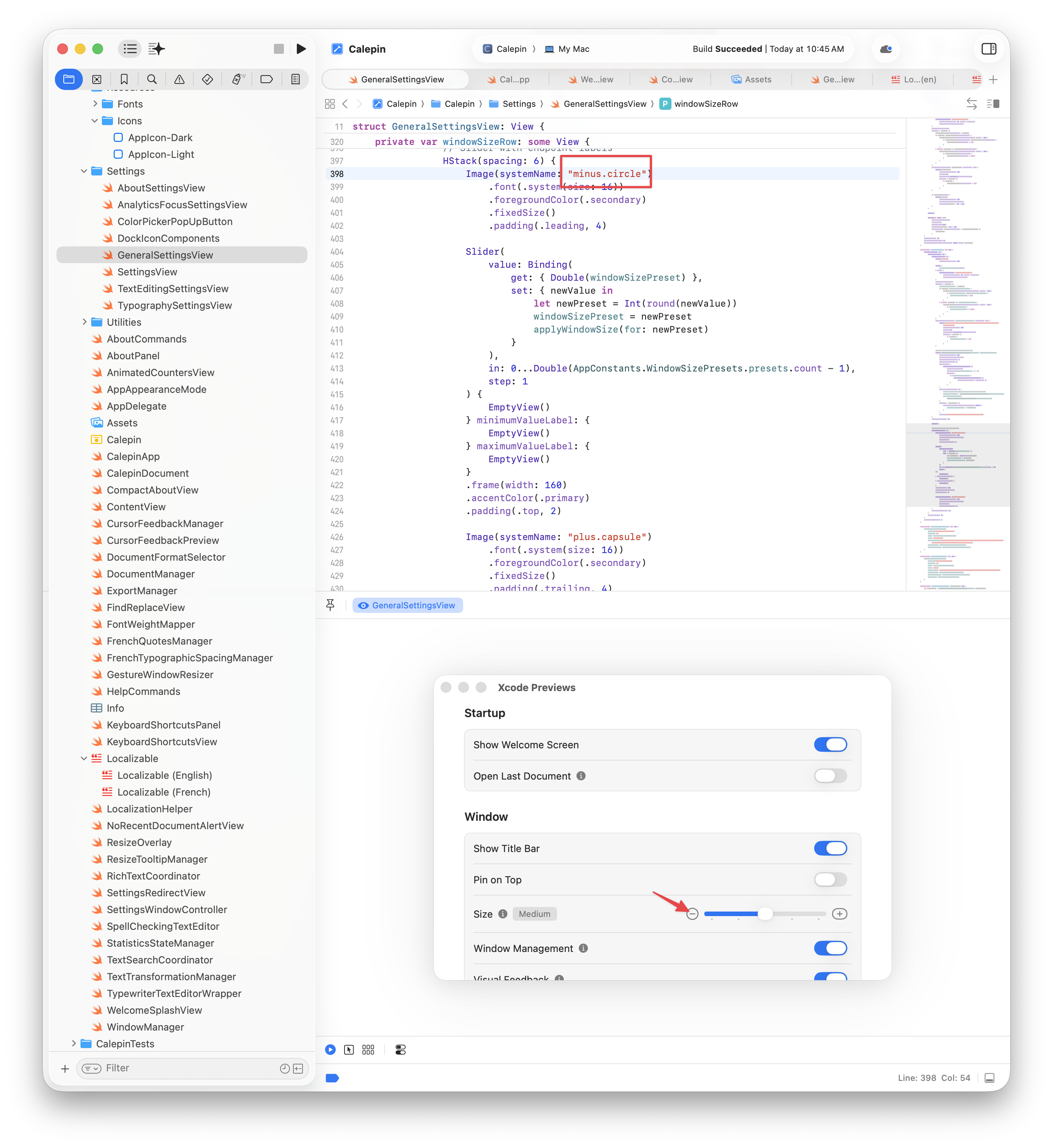Switch to the Co...iew tab
This screenshot has width=1053, height=1148.
click(671, 79)
